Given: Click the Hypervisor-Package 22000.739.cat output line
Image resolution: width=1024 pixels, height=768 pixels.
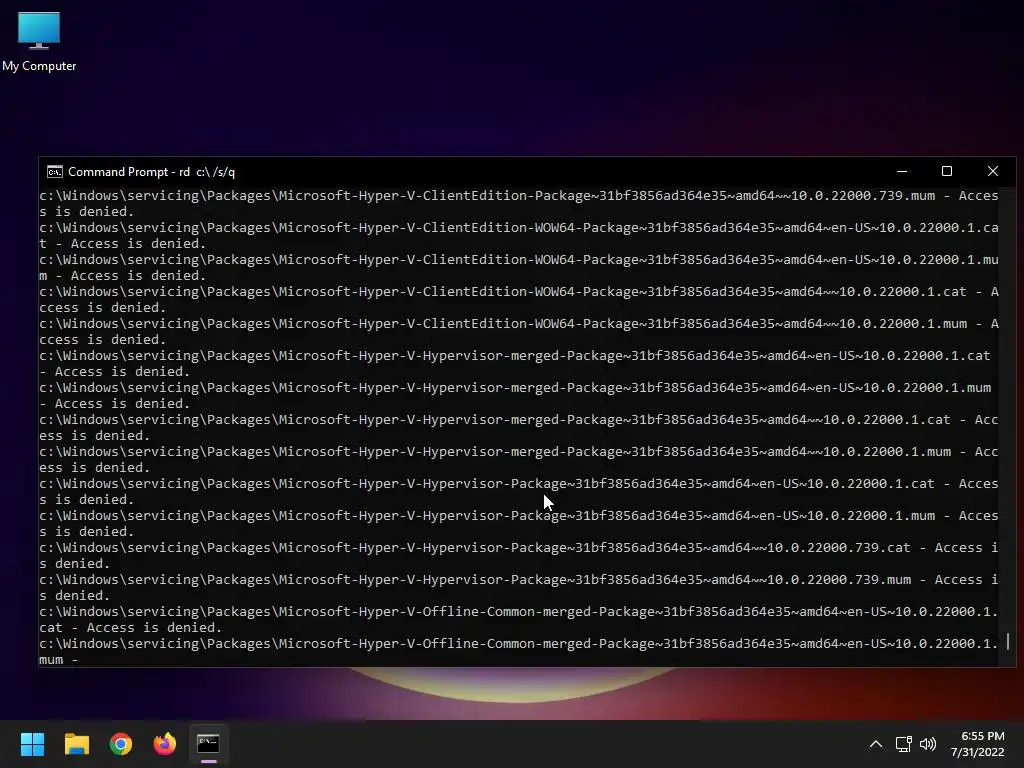Looking at the screenshot, I should [x=519, y=555].
